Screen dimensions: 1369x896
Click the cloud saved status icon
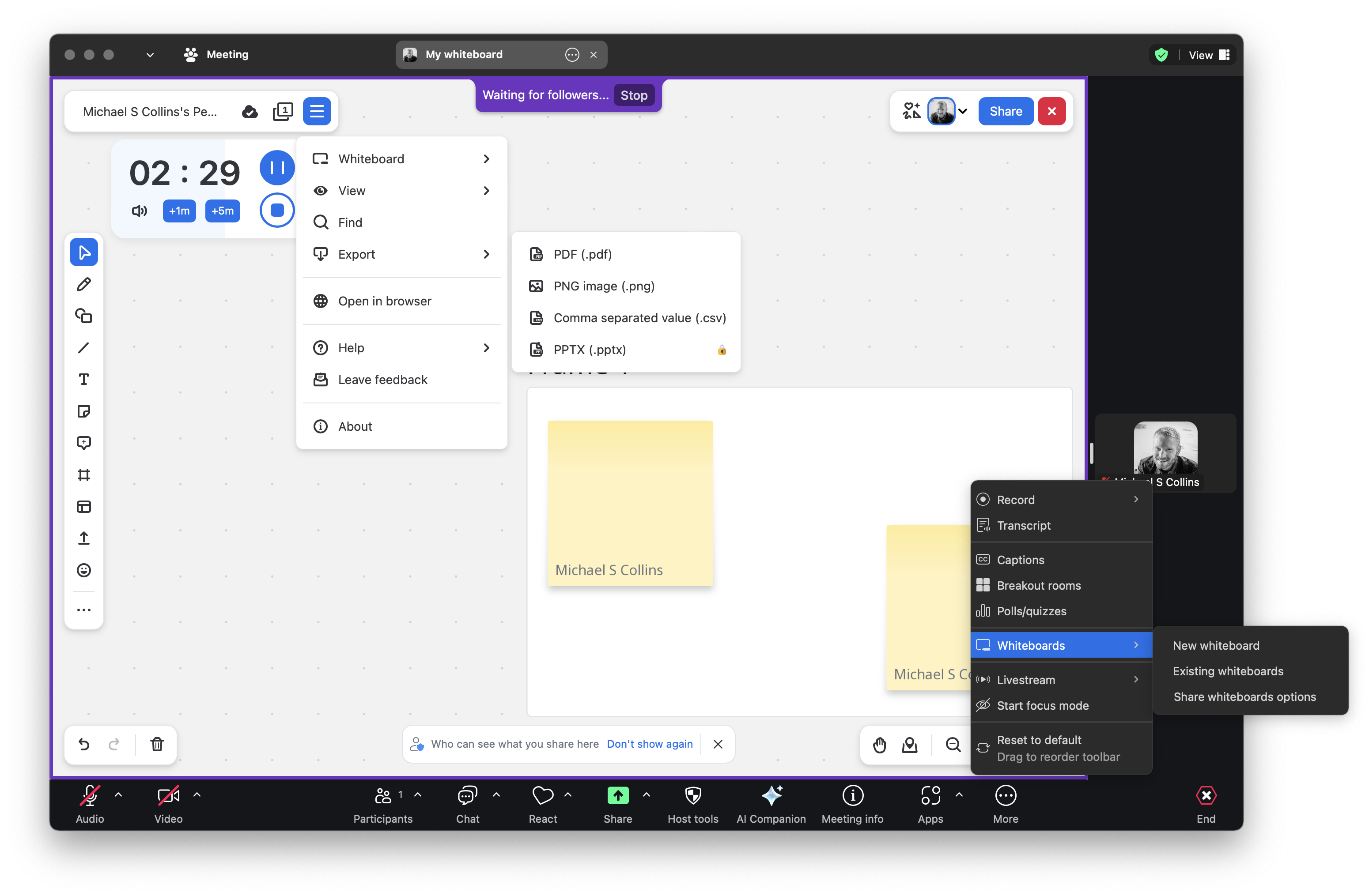point(250,112)
